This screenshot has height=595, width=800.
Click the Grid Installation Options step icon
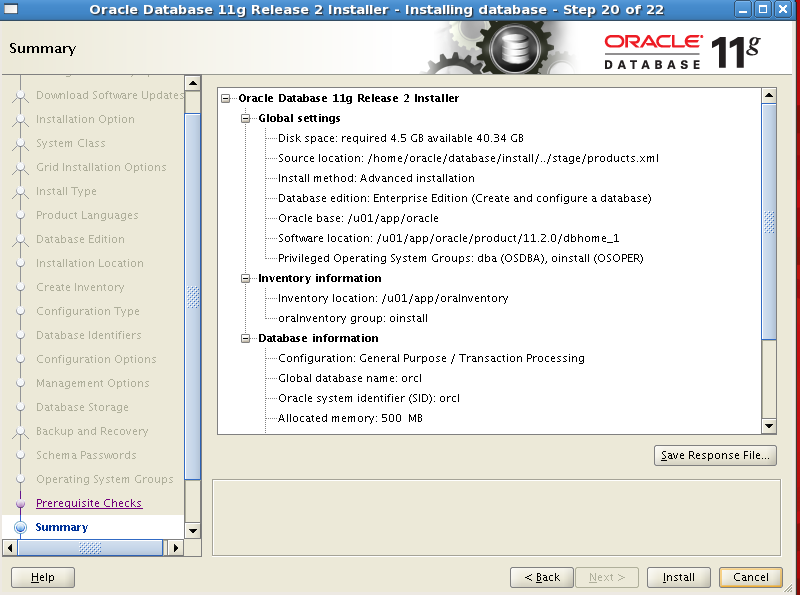point(20,167)
